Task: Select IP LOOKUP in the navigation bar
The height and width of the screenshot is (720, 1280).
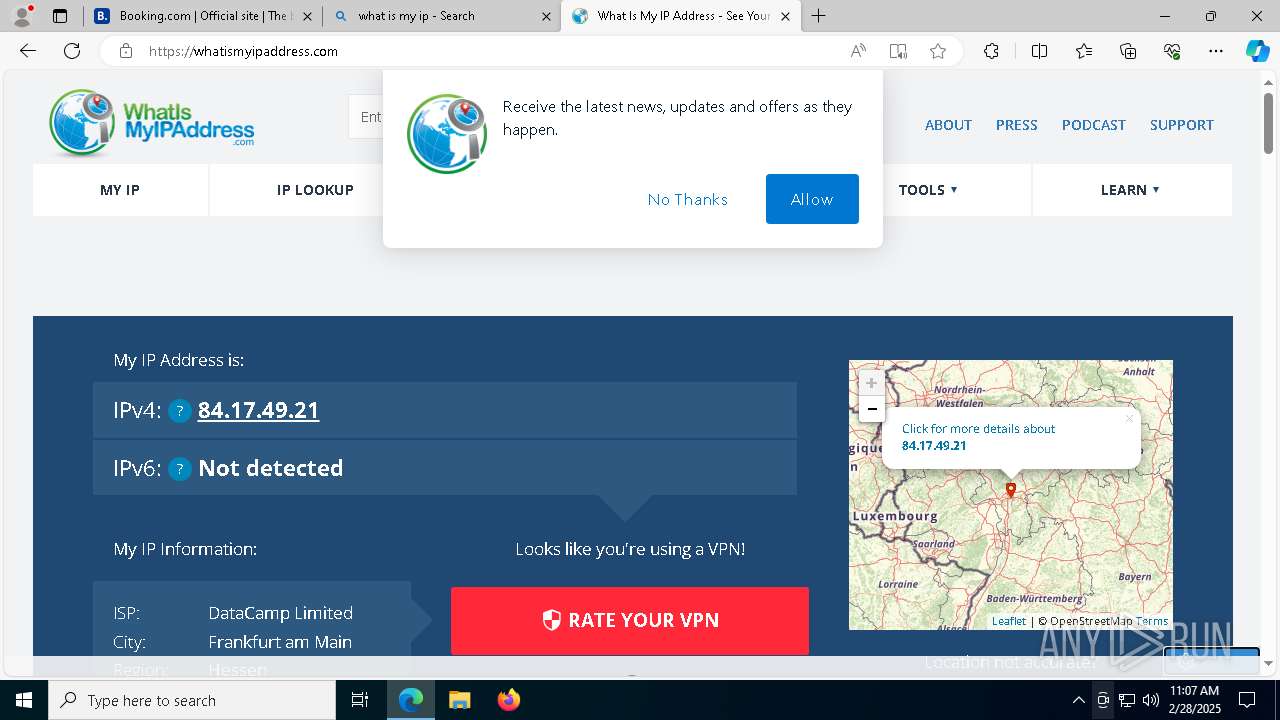Action: click(315, 190)
